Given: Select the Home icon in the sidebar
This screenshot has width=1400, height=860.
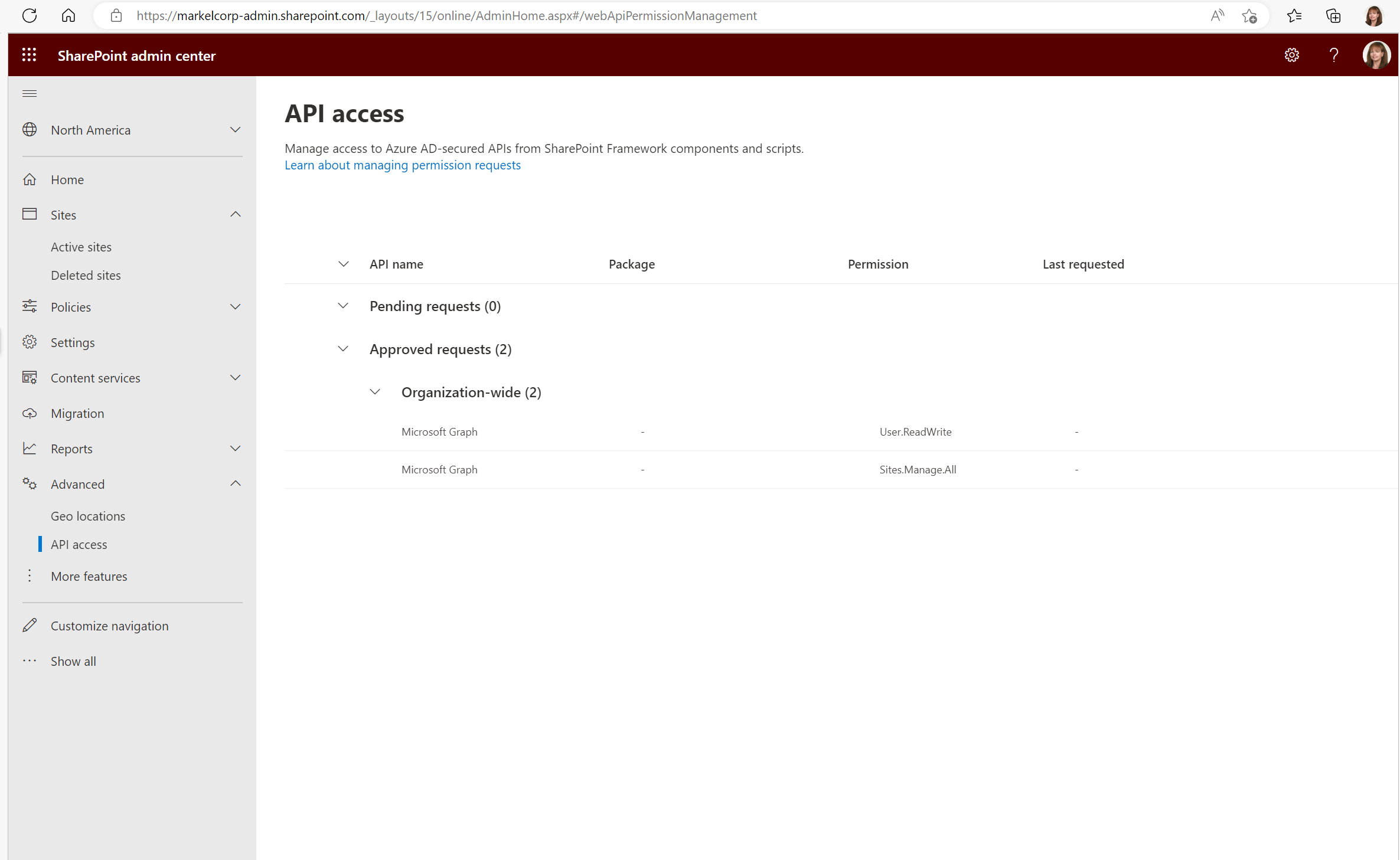Looking at the screenshot, I should (30, 179).
